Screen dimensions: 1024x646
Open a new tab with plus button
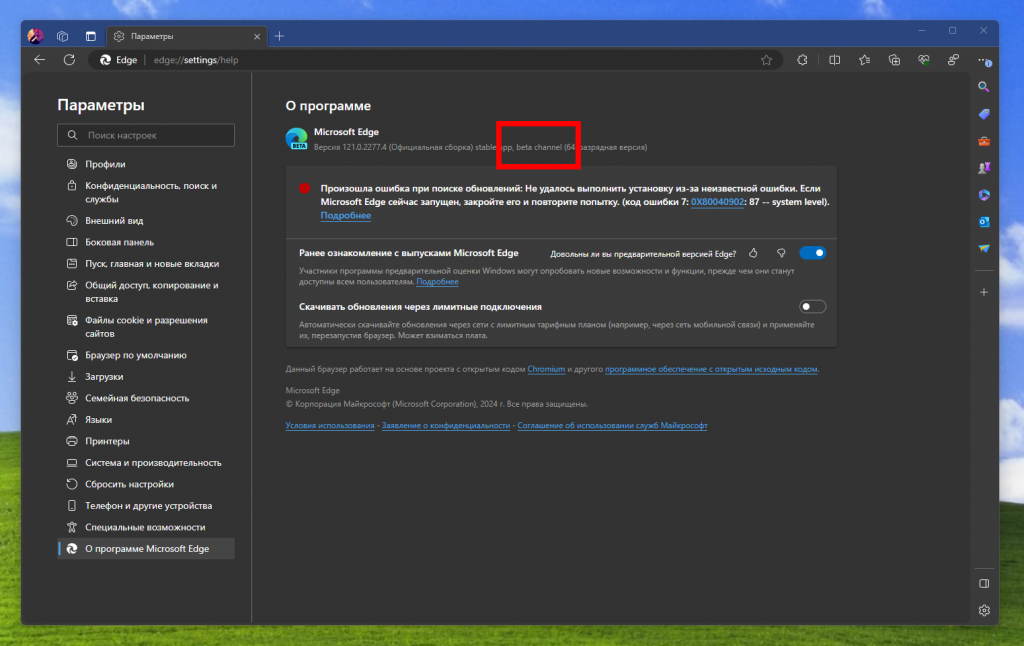click(x=280, y=37)
